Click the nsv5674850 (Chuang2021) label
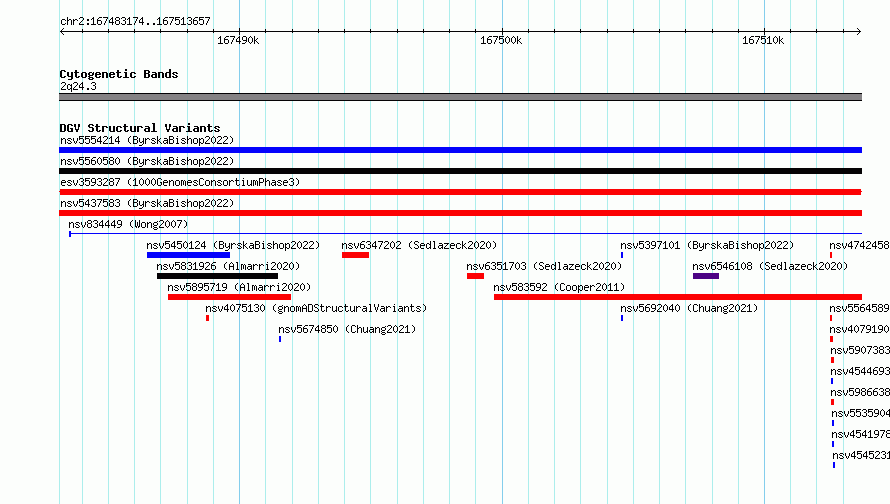Viewport: 890px width, 504px height. coord(347,329)
